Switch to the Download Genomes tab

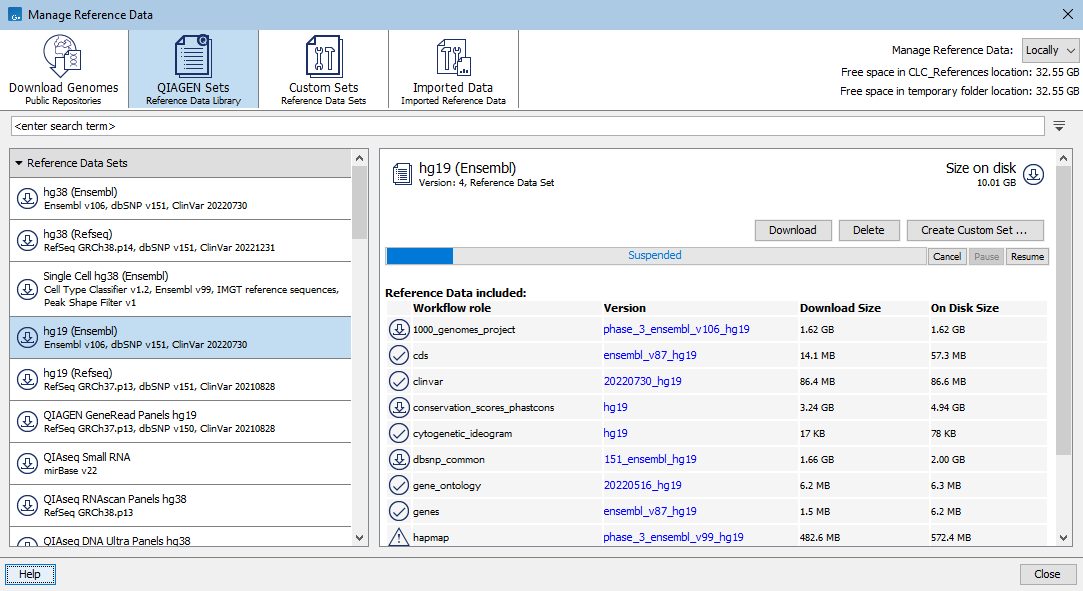tap(64, 69)
